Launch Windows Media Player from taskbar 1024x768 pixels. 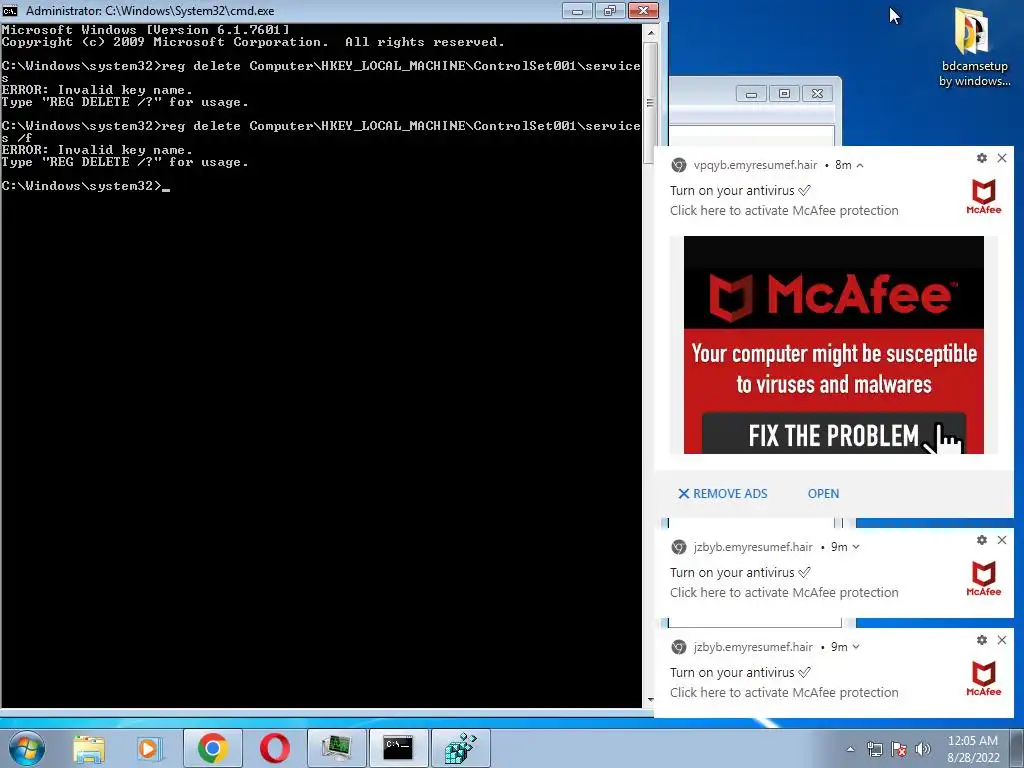coord(149,748)
